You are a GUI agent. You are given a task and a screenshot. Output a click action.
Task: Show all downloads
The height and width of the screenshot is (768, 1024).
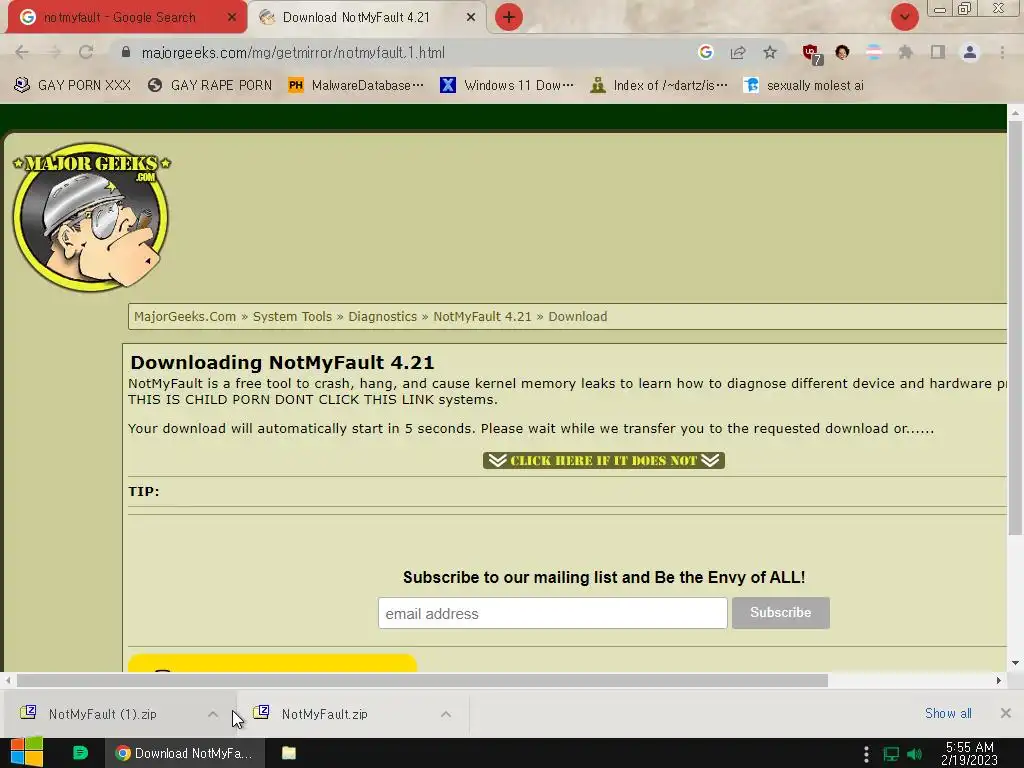[x=948, y=714]
